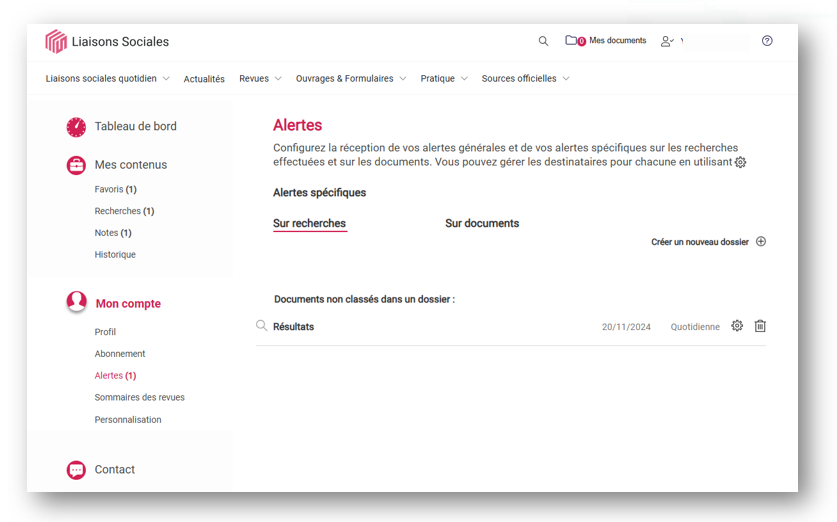Select the Sur recherches tab

310,224
